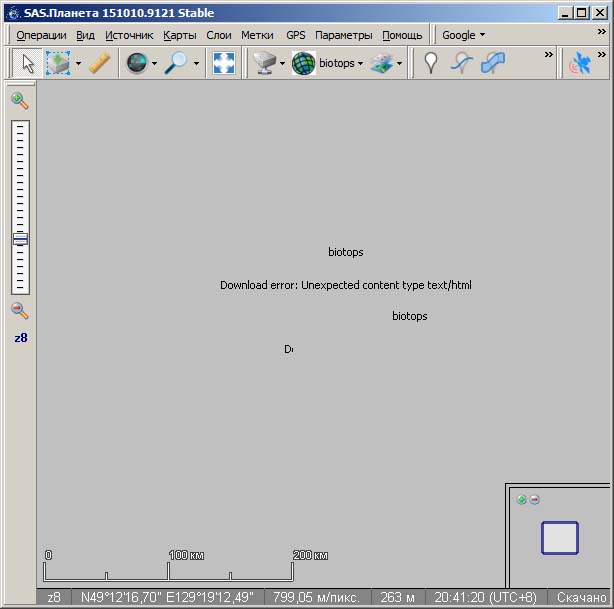The width and height of the screenshot is (614, 609).
Task: Open the Параметры menu
Action: click(343, 35)
